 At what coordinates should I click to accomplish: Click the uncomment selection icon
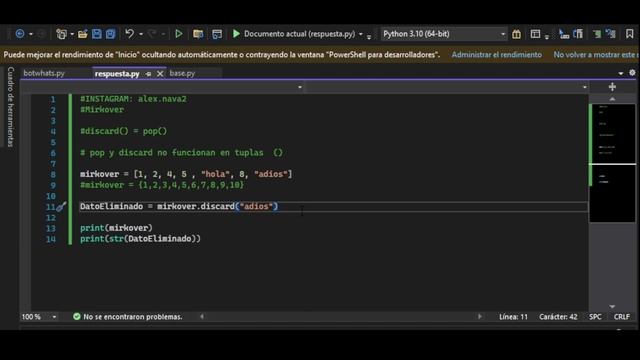pyautogui.click(x=611, y=34)
